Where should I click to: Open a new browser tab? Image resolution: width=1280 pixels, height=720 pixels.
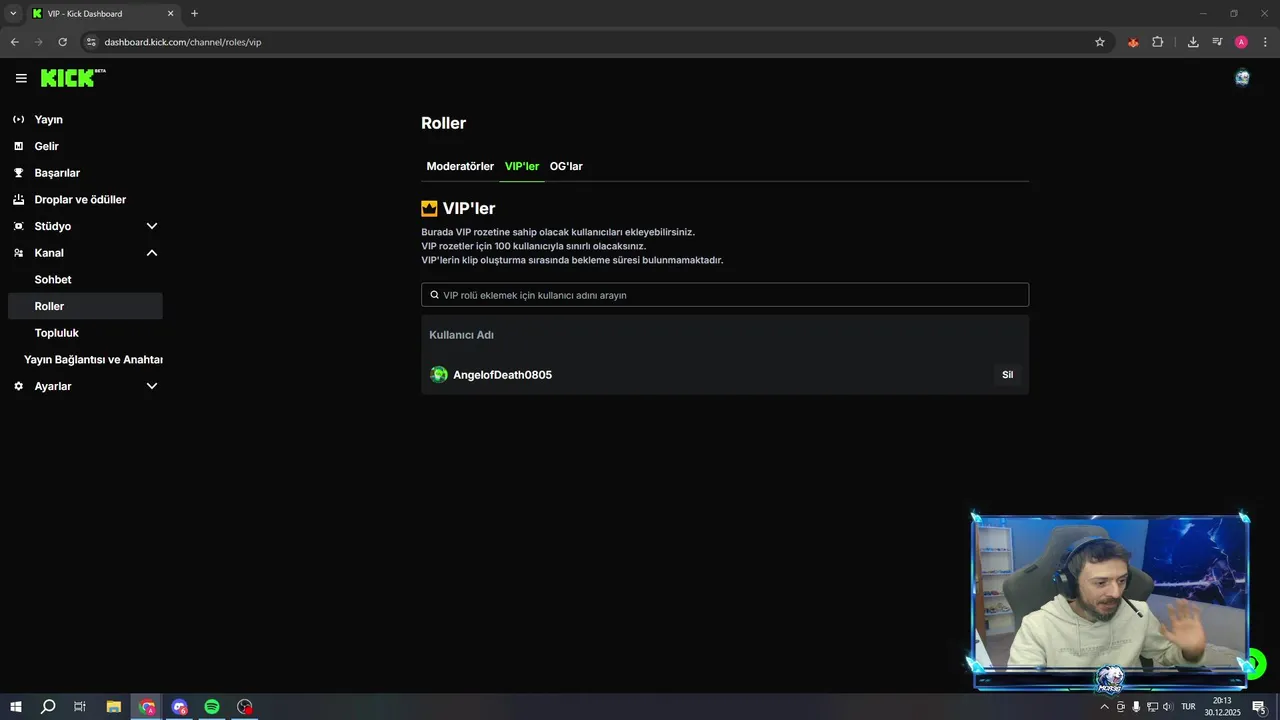pyautogui.click(x=194, y=13)
